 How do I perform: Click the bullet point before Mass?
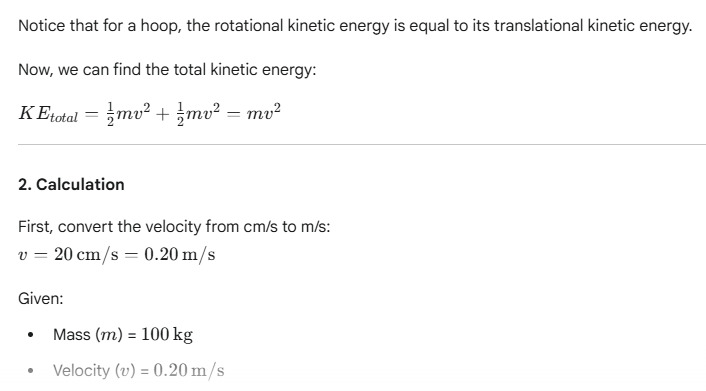(x=30, y=335)
